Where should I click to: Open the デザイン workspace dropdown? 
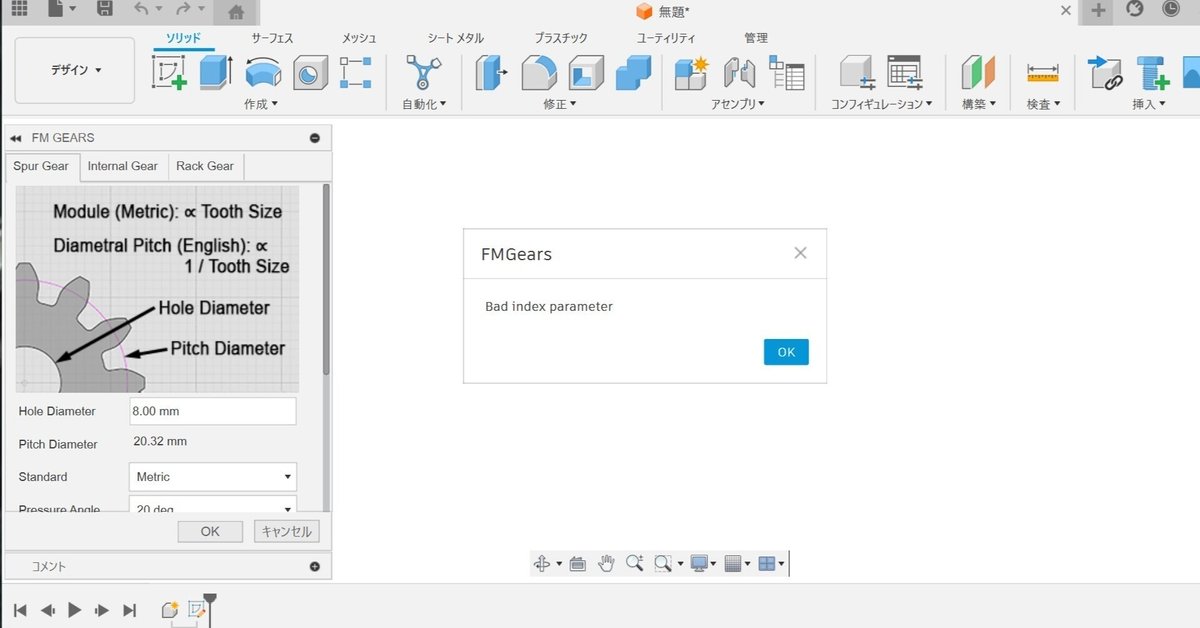pos(75,70)
